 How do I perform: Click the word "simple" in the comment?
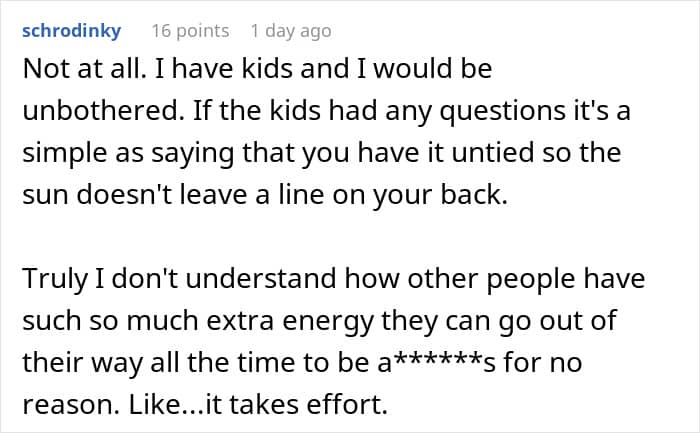65,153
